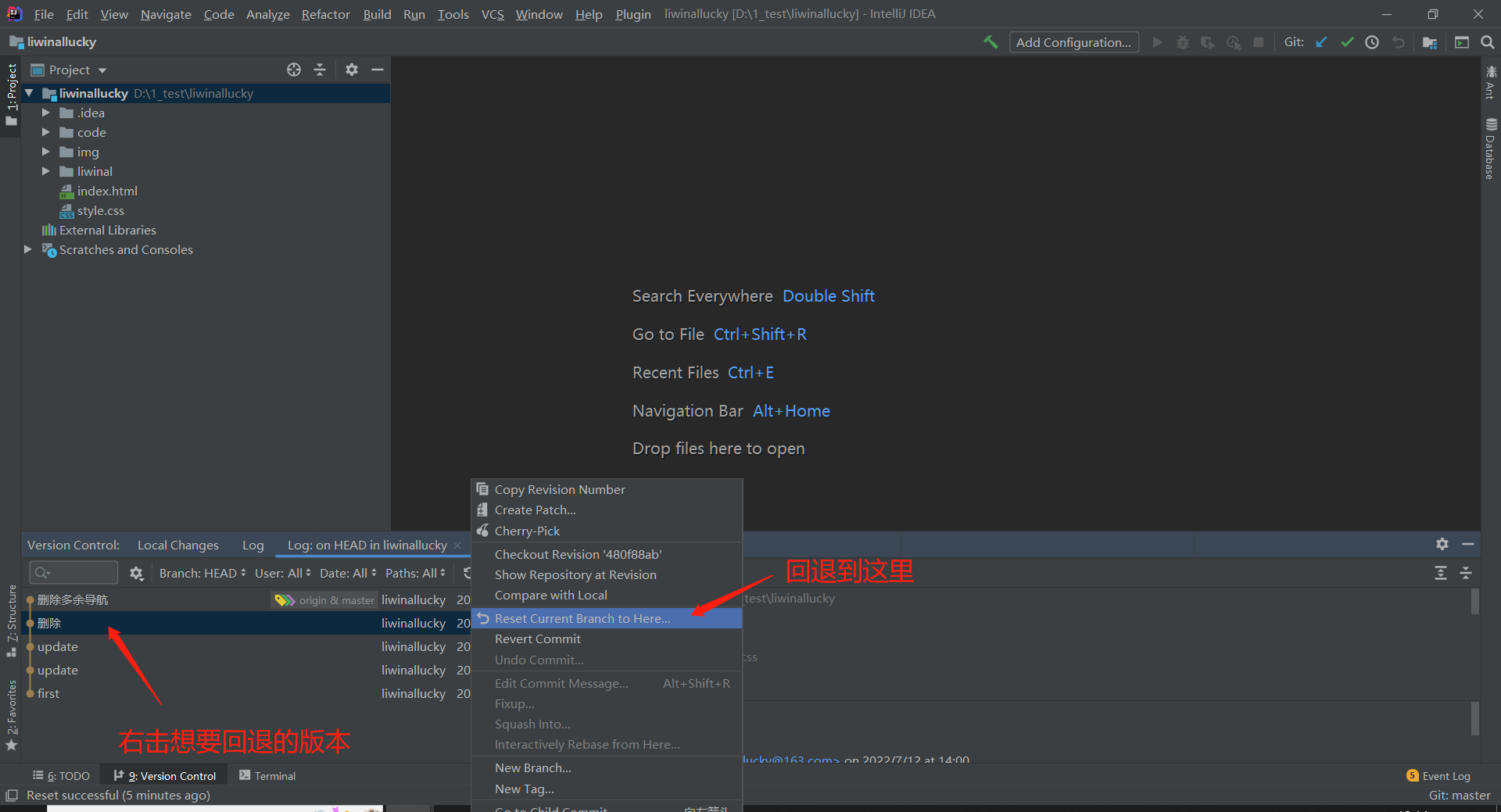
Task: Toggle the 2: Favorites tool window
Action: pyautogui.click(x=11, y=715)
